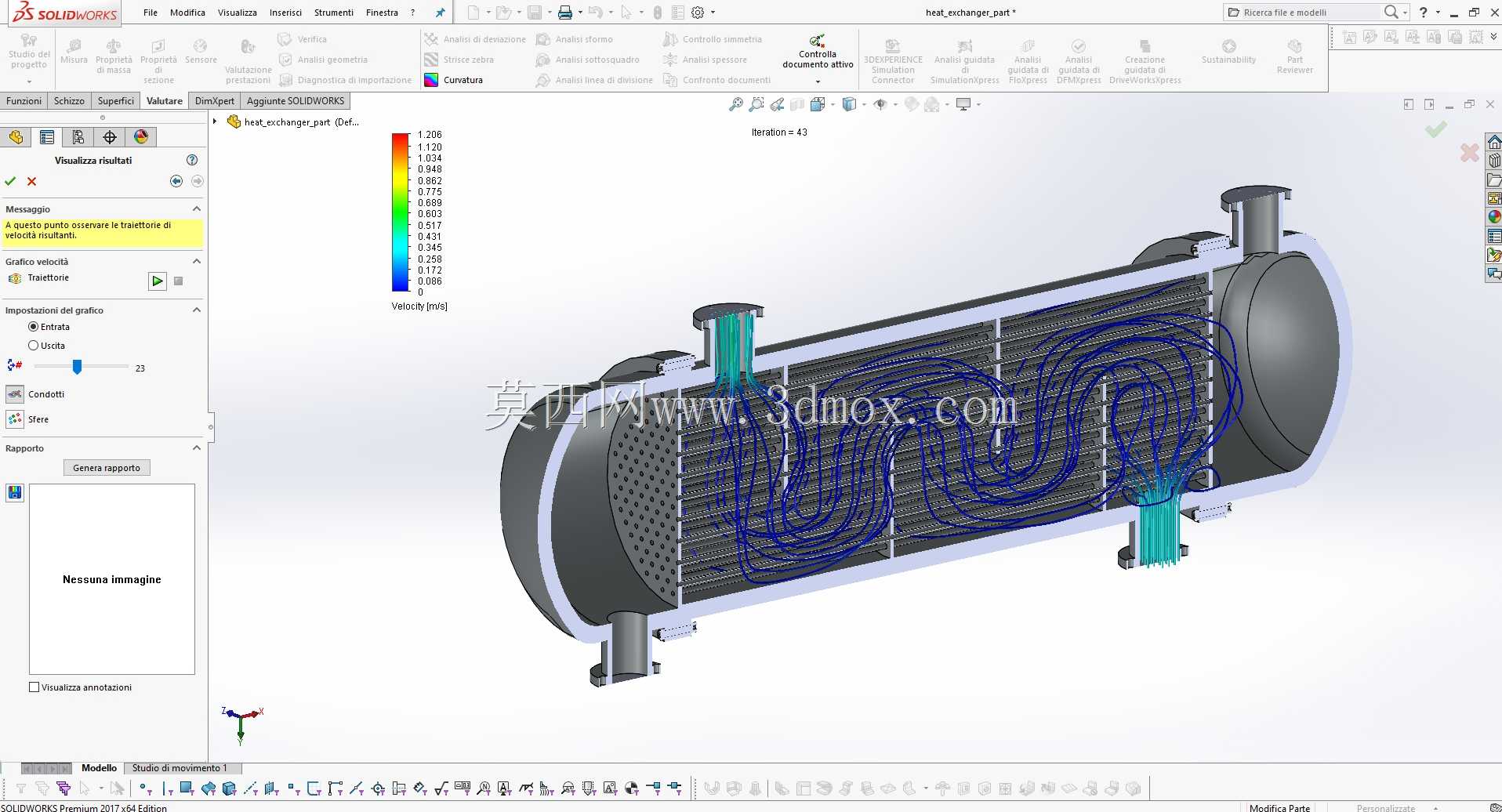Click the Genera rapporto button
Image resolution: width=1502 pixels, height=812 pixels.
pos(107,468)
